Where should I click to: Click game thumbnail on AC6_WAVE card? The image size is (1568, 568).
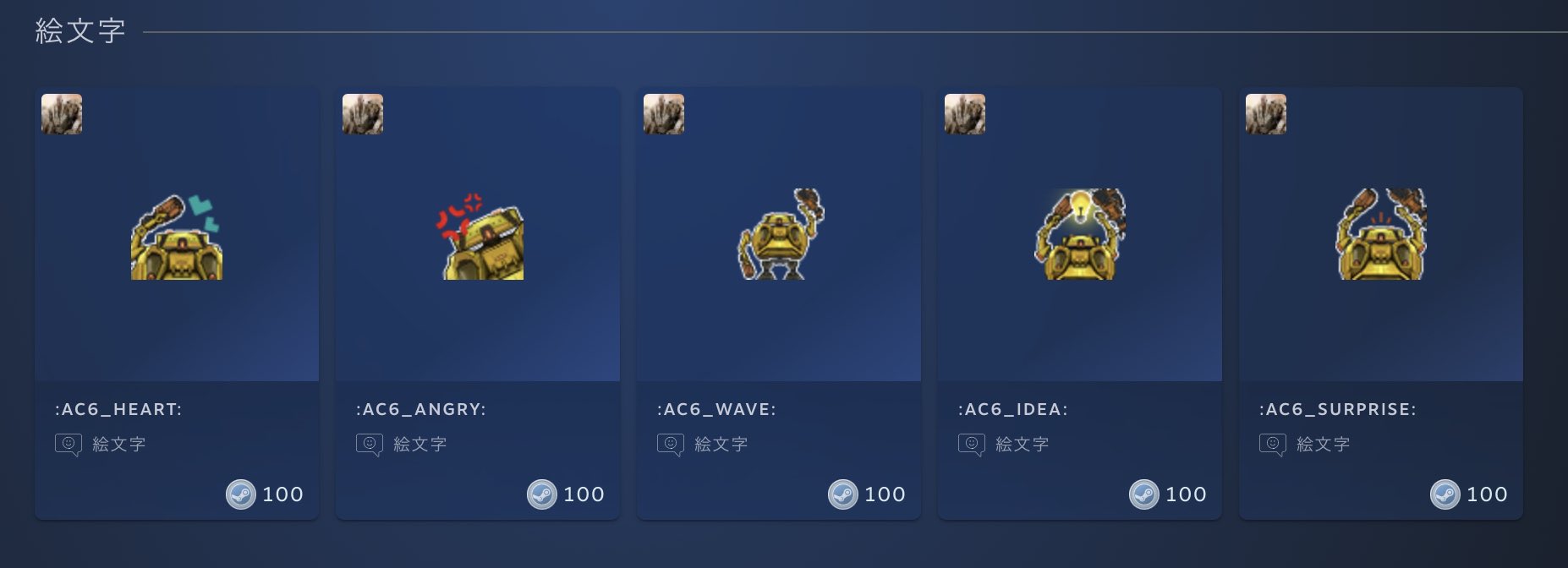point(664,114)
